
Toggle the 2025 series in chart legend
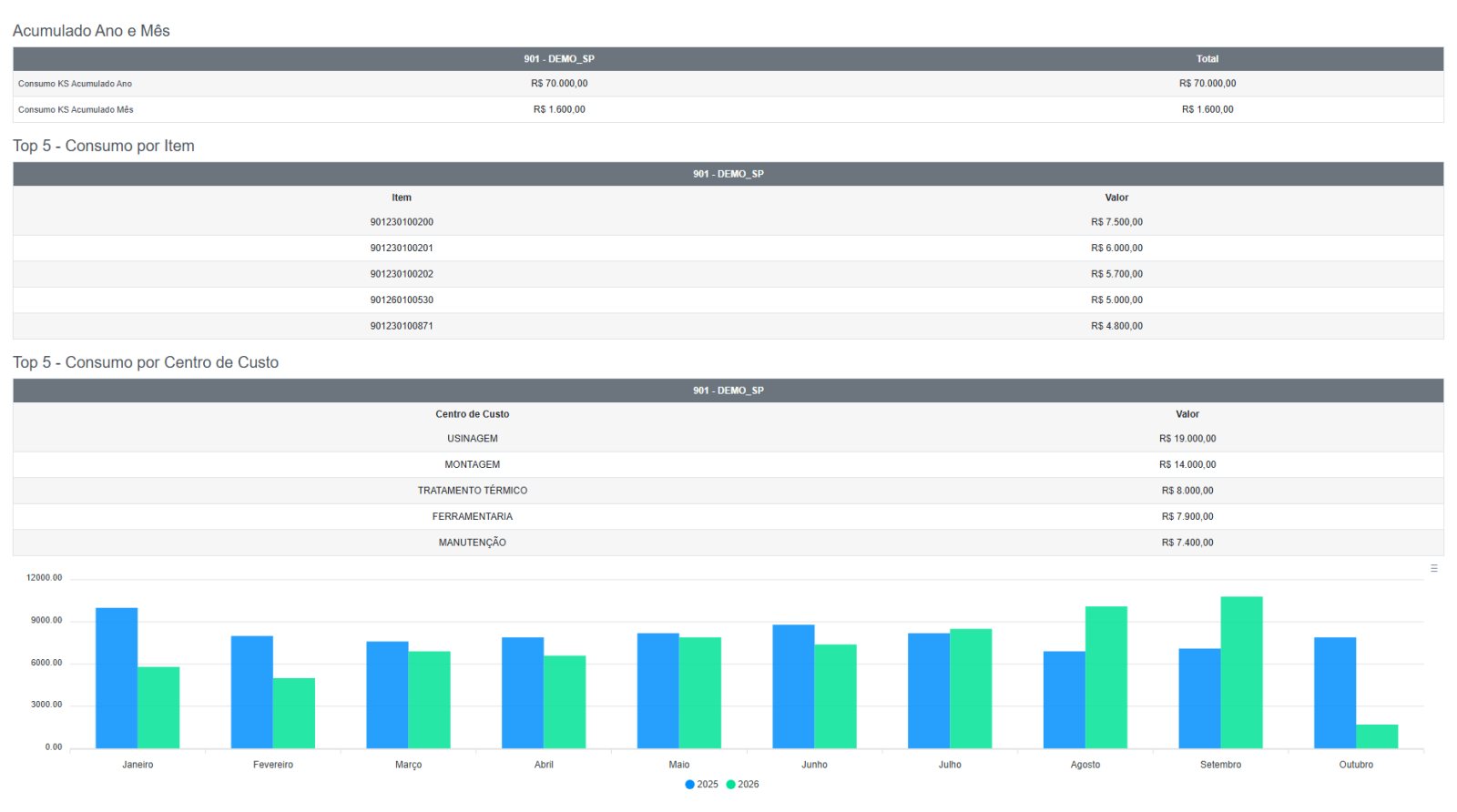[x=701, y=785]
